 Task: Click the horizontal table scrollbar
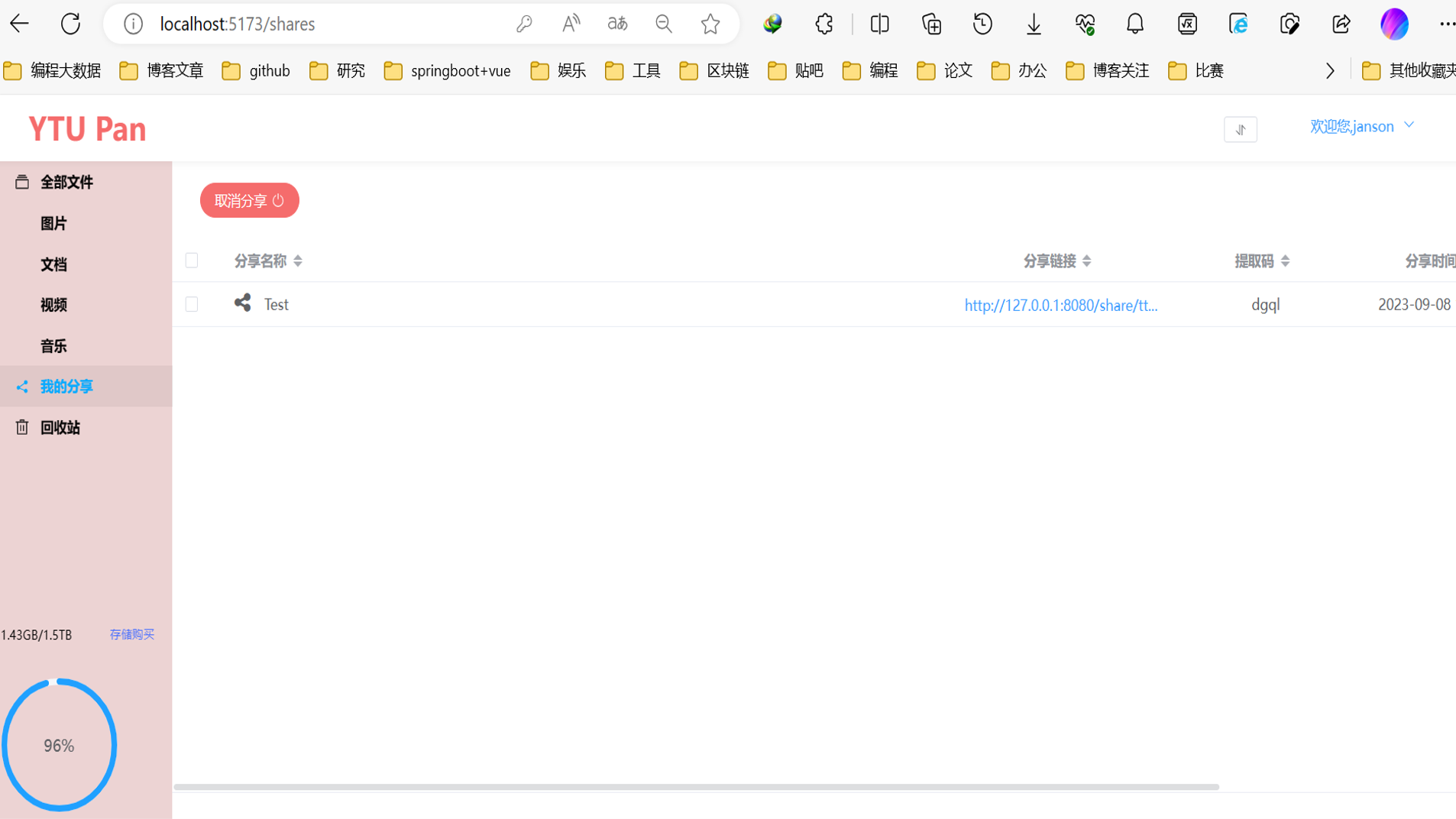click(x=696, y=786)
